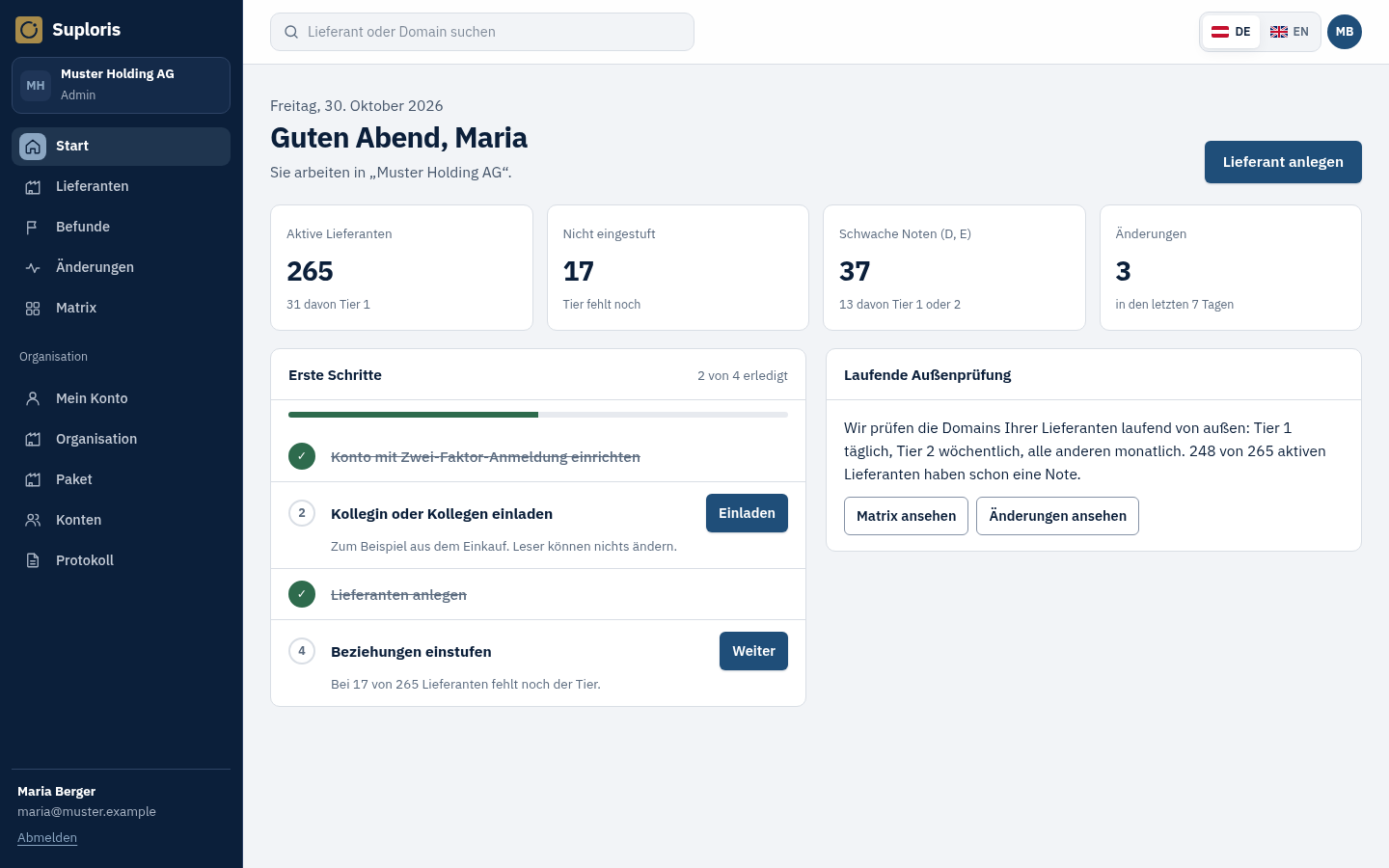Click the date 'Freitag, 30. Oktober 2026'
The image size is (1389, 868).
click(x=357, y=106)
